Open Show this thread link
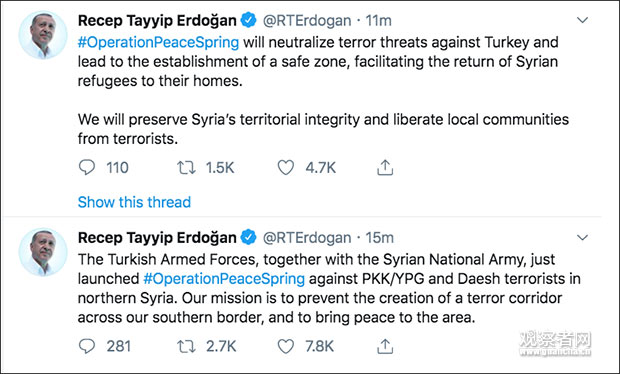The image size is (620, 374). point(134,202)
